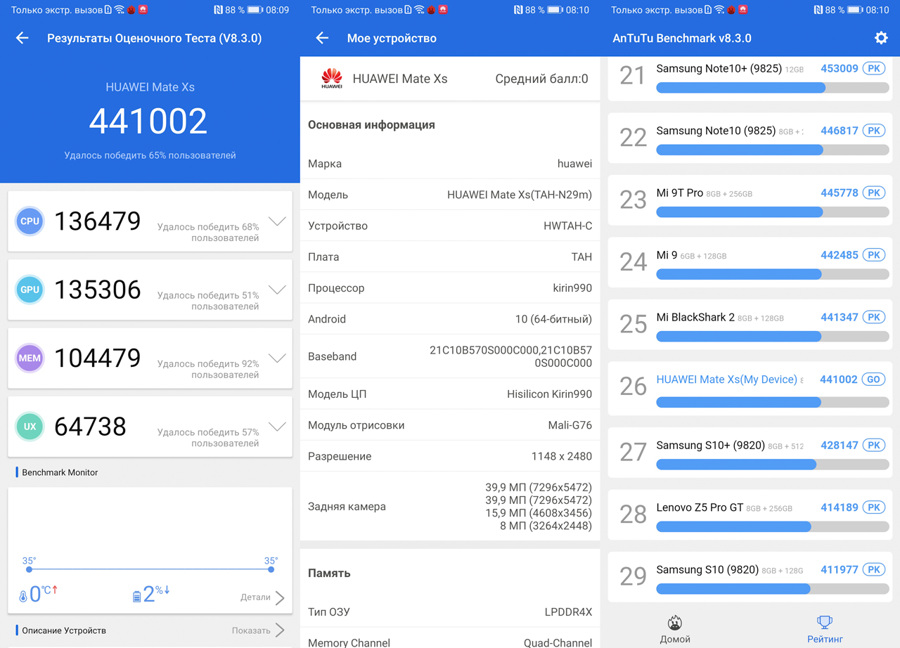Tap NFC status icon in the right screen

818,10
